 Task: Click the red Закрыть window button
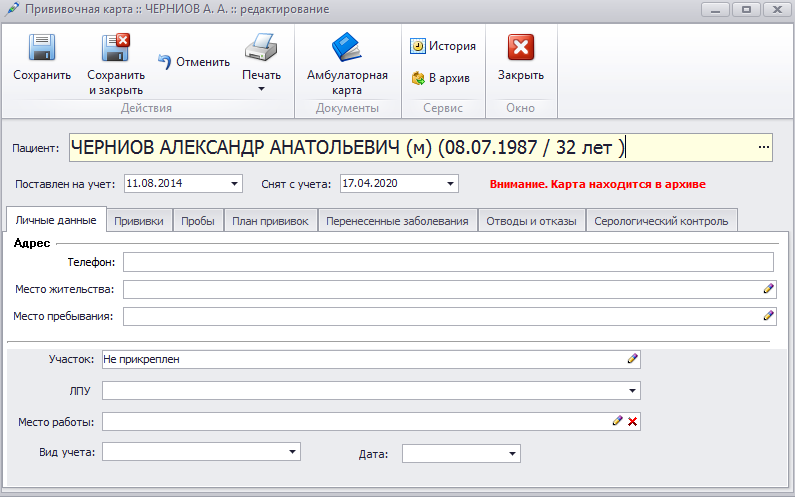pyautogui.click(x=520, y=48)
